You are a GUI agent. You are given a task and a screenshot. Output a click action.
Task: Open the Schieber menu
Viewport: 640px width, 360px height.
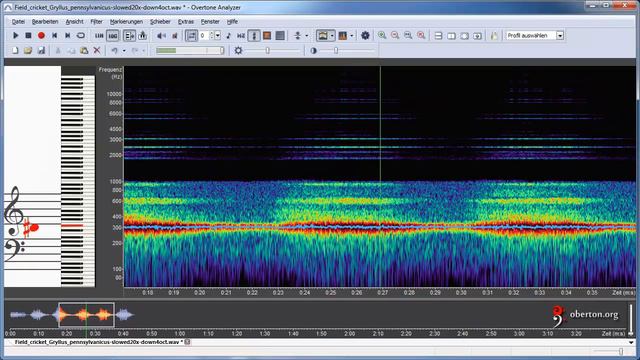coord(160,22)
